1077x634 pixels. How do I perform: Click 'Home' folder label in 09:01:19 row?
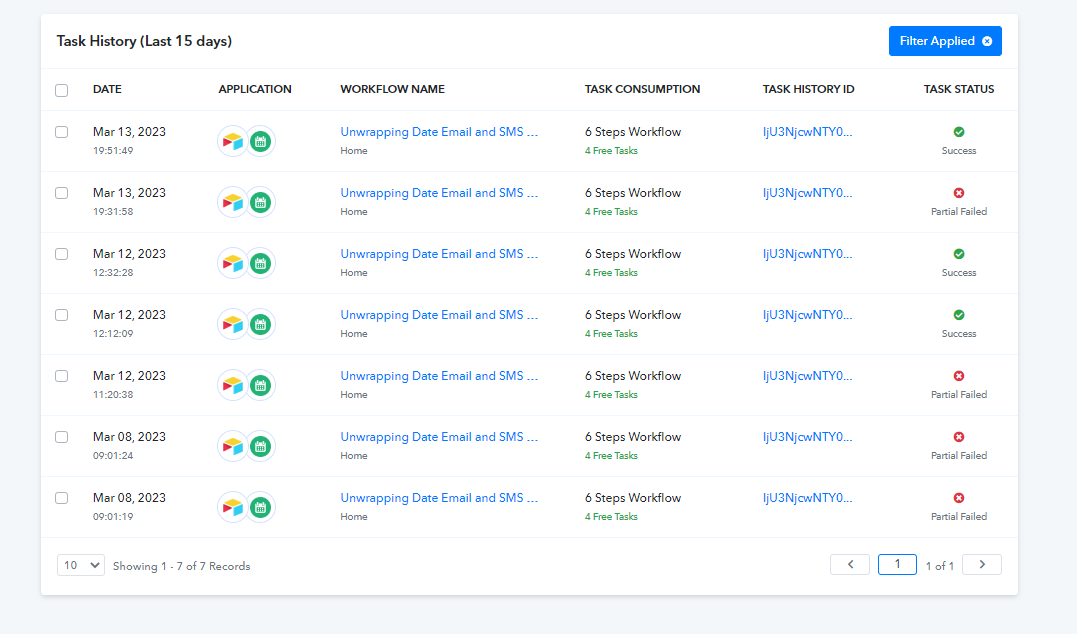tap(354, 517)
